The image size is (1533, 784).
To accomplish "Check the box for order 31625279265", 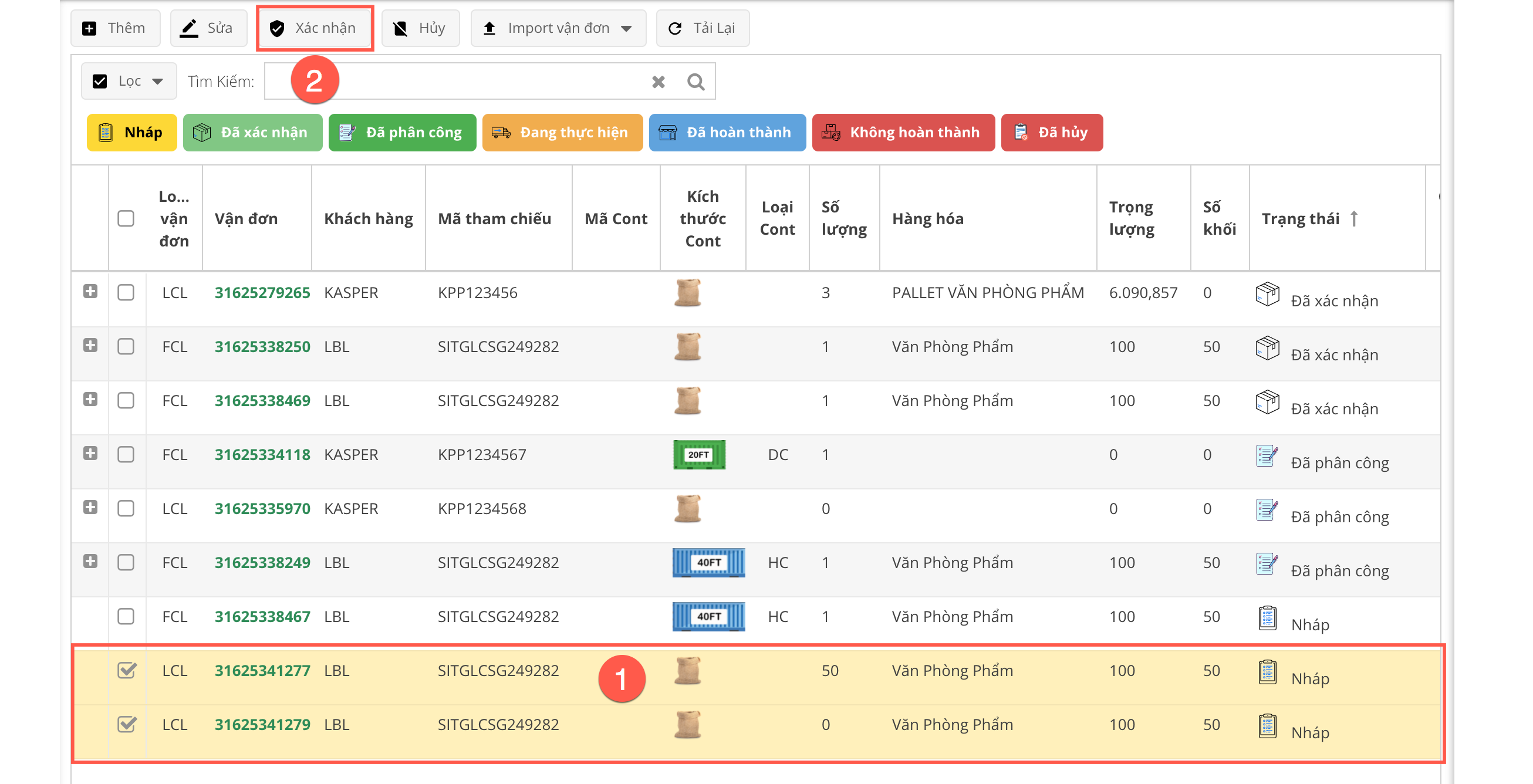I will (126, 292).
